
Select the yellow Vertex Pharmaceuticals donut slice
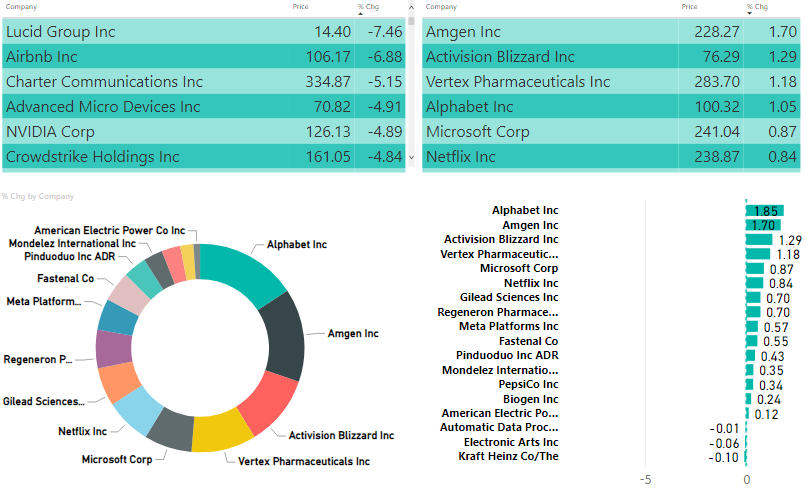tap(221, 431)
